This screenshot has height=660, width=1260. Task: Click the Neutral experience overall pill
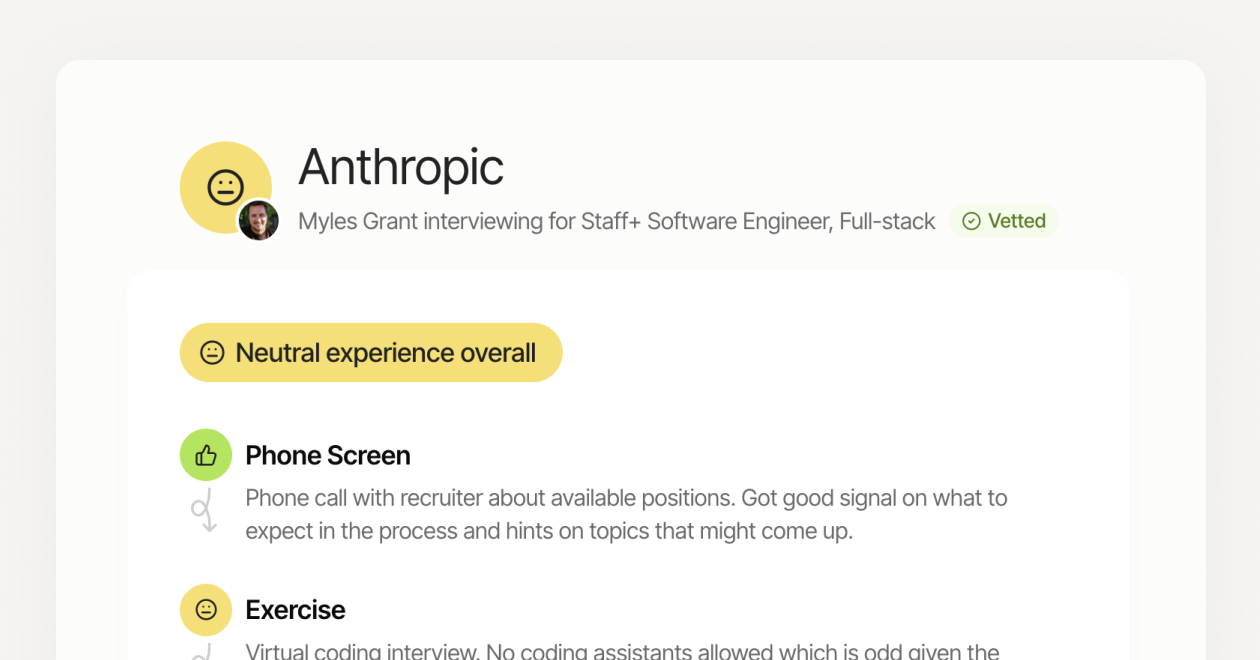[x=371, y=352]
